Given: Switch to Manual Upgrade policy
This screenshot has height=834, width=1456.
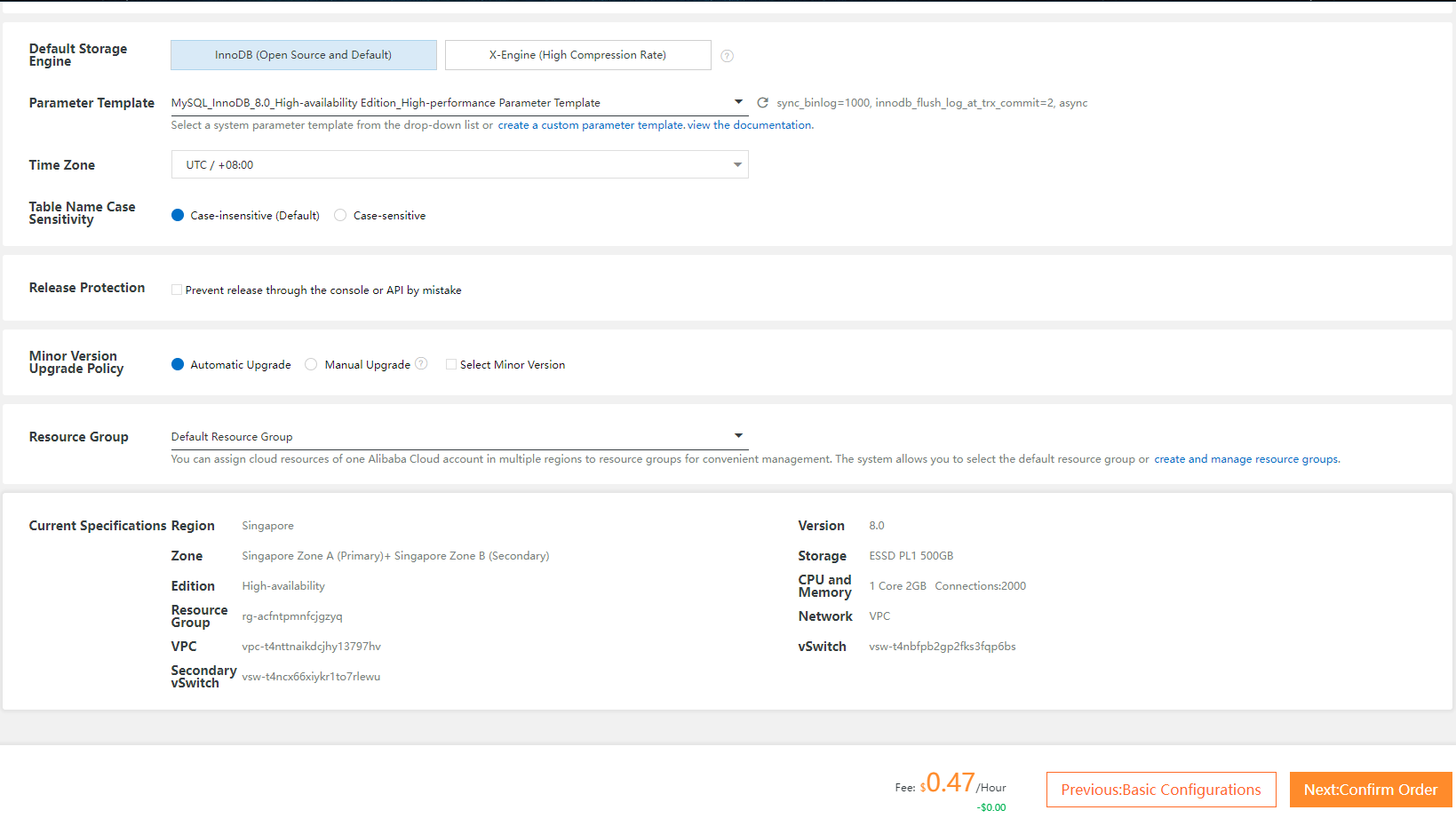Looking at the screenshot, I should [x=311, y=364].
